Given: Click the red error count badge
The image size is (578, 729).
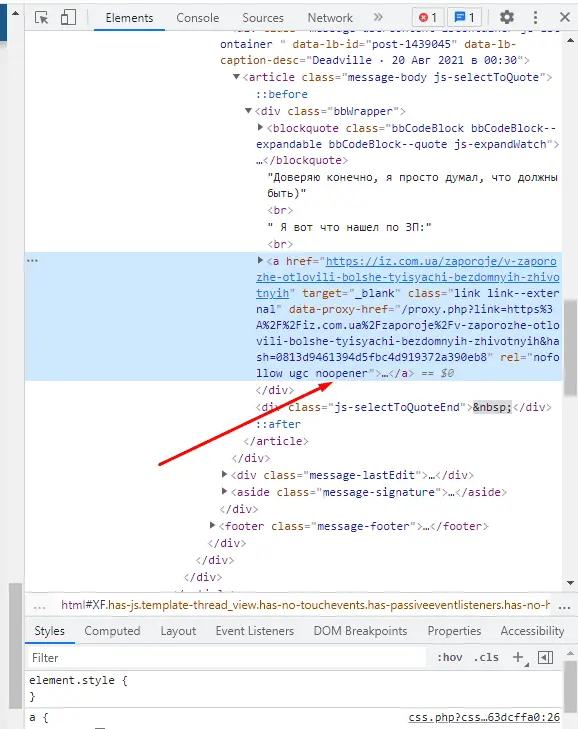Looking at the screenshot, I should tap(428, 18).
